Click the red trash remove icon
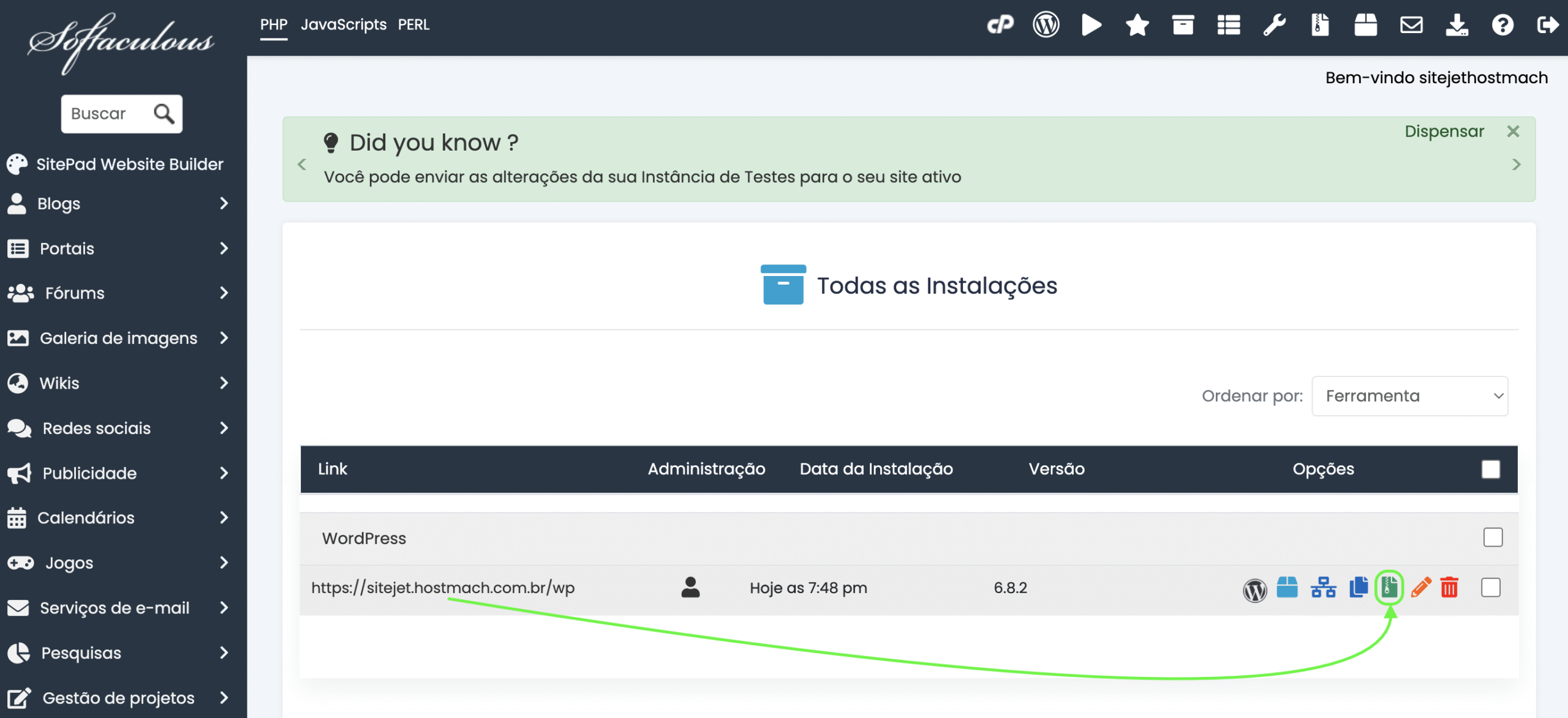This screenshot has height=718, width=1568. [x=1449, y=588]
